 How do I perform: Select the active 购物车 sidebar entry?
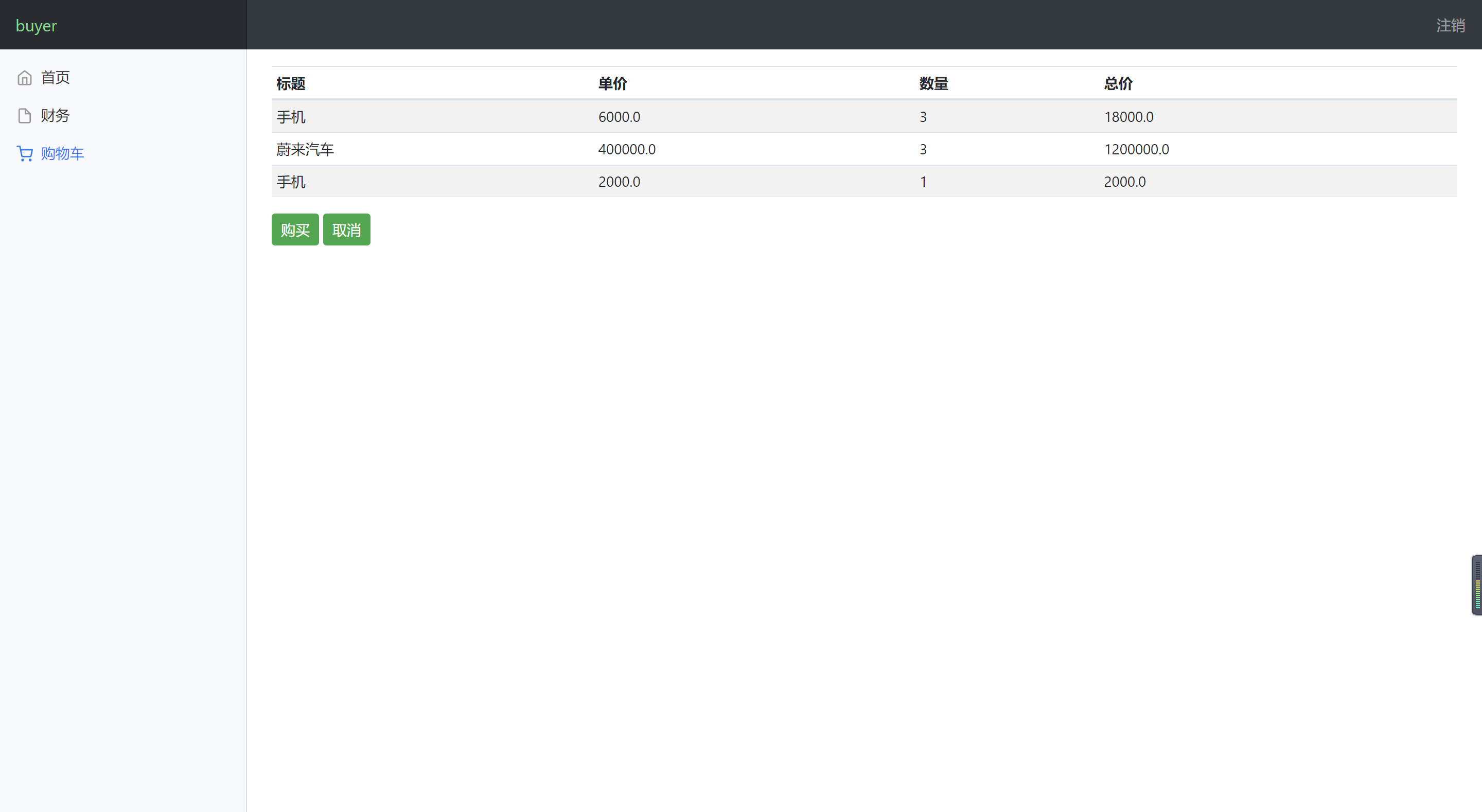[62, 153]
